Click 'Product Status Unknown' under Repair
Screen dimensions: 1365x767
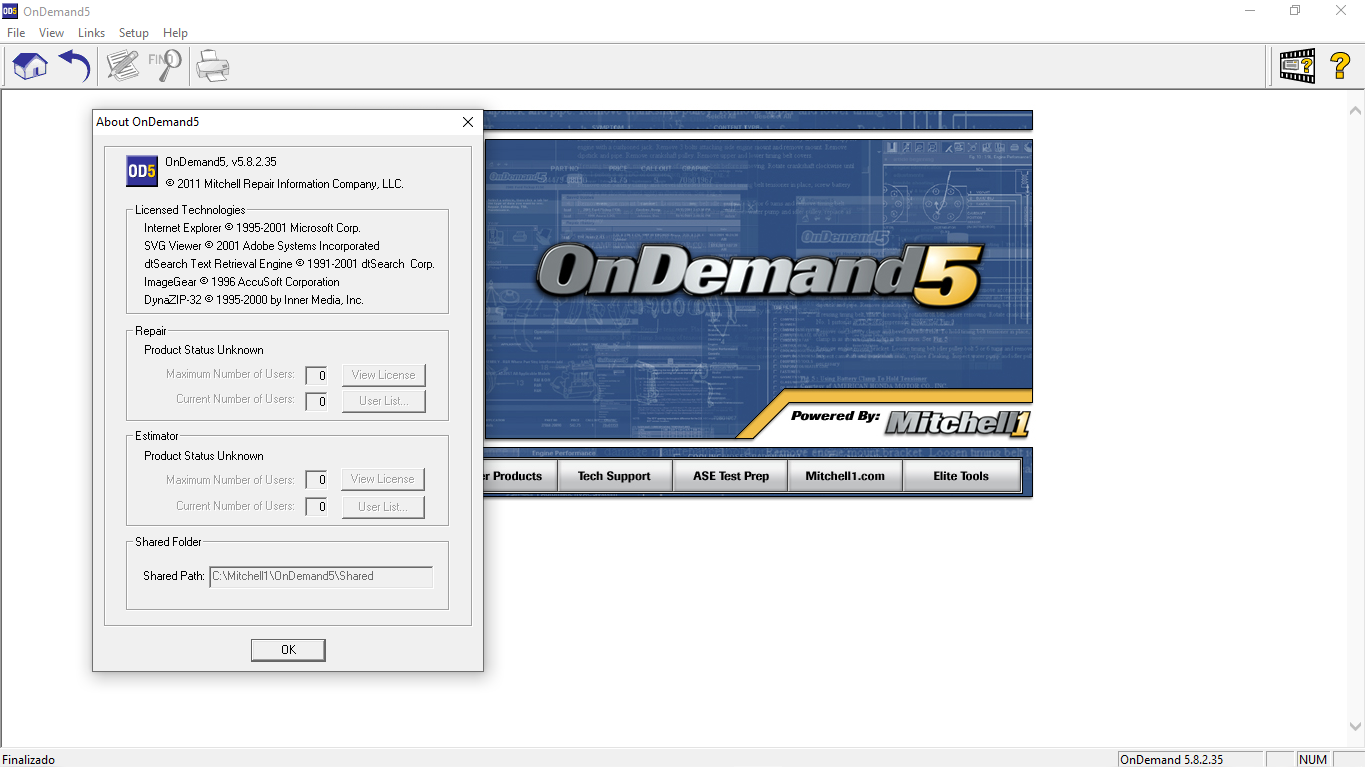click(204, 350)
